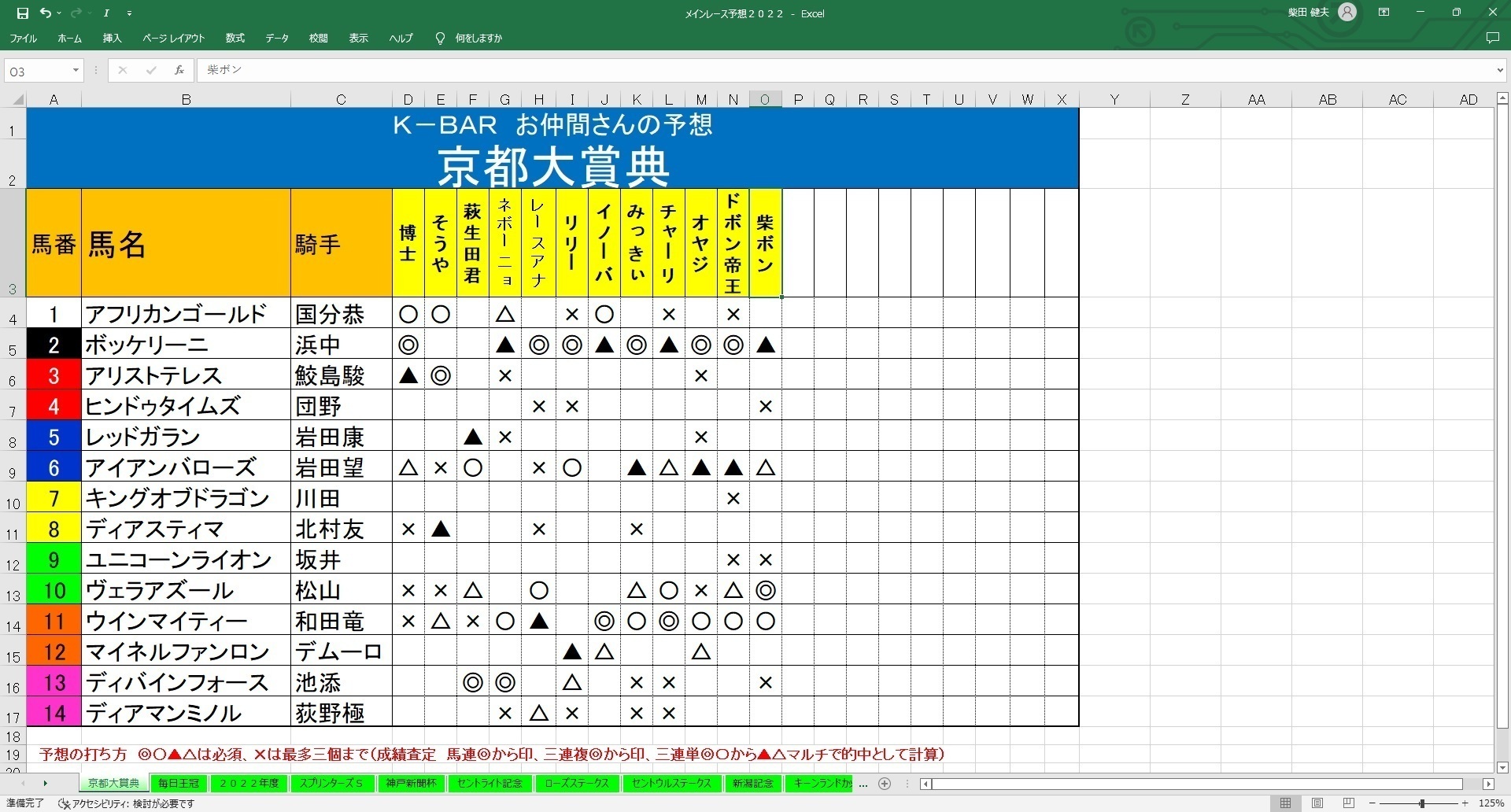Click the Name Box showing O3
This screenshot has height=812, width=1511.
[37, 71]
